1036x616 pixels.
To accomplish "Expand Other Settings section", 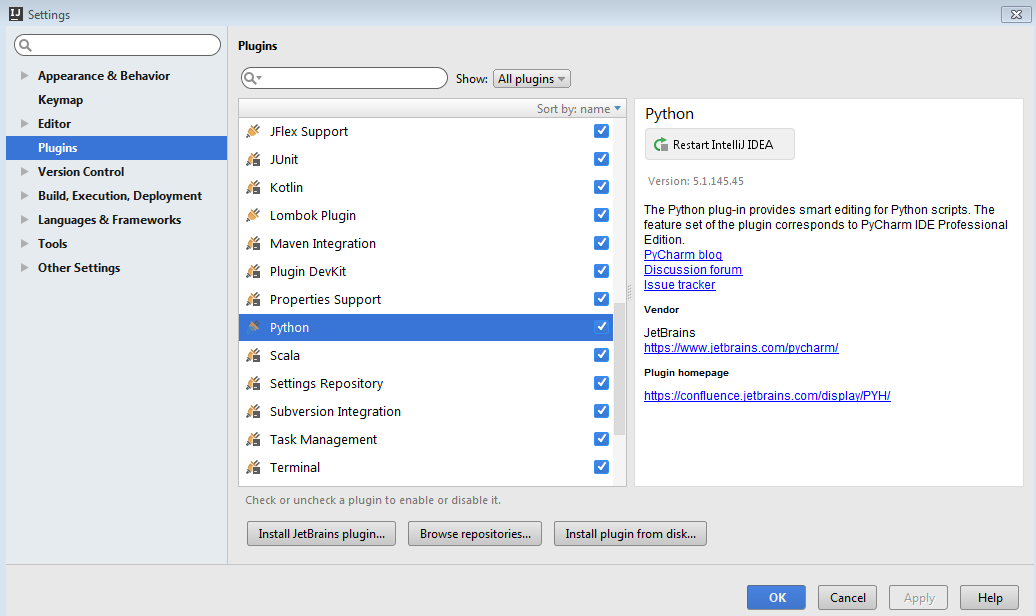I will click(24, 268).
